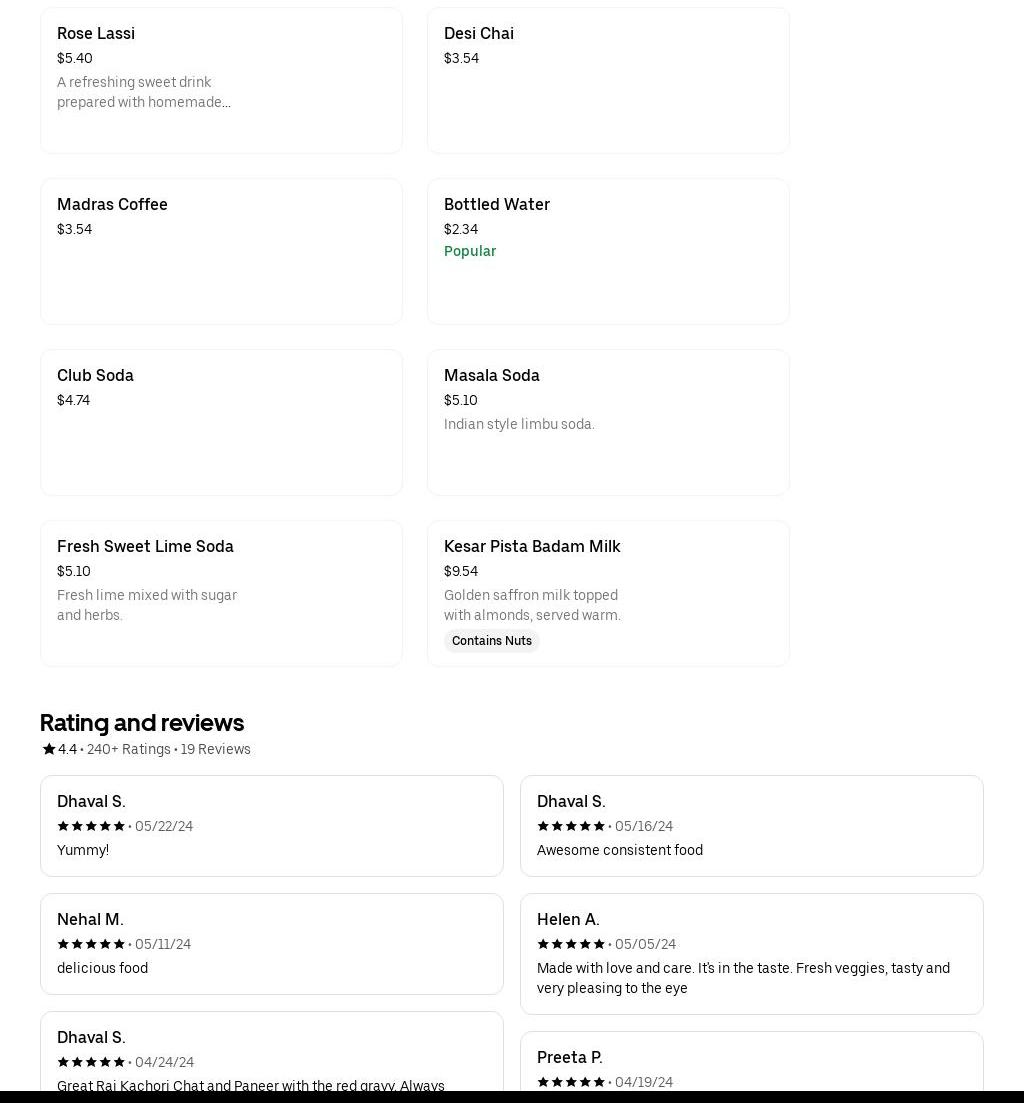Click the star rating on Preeta P. review
Viewport: 1024px width, 1103px height.
click(x=571, y=1082)
